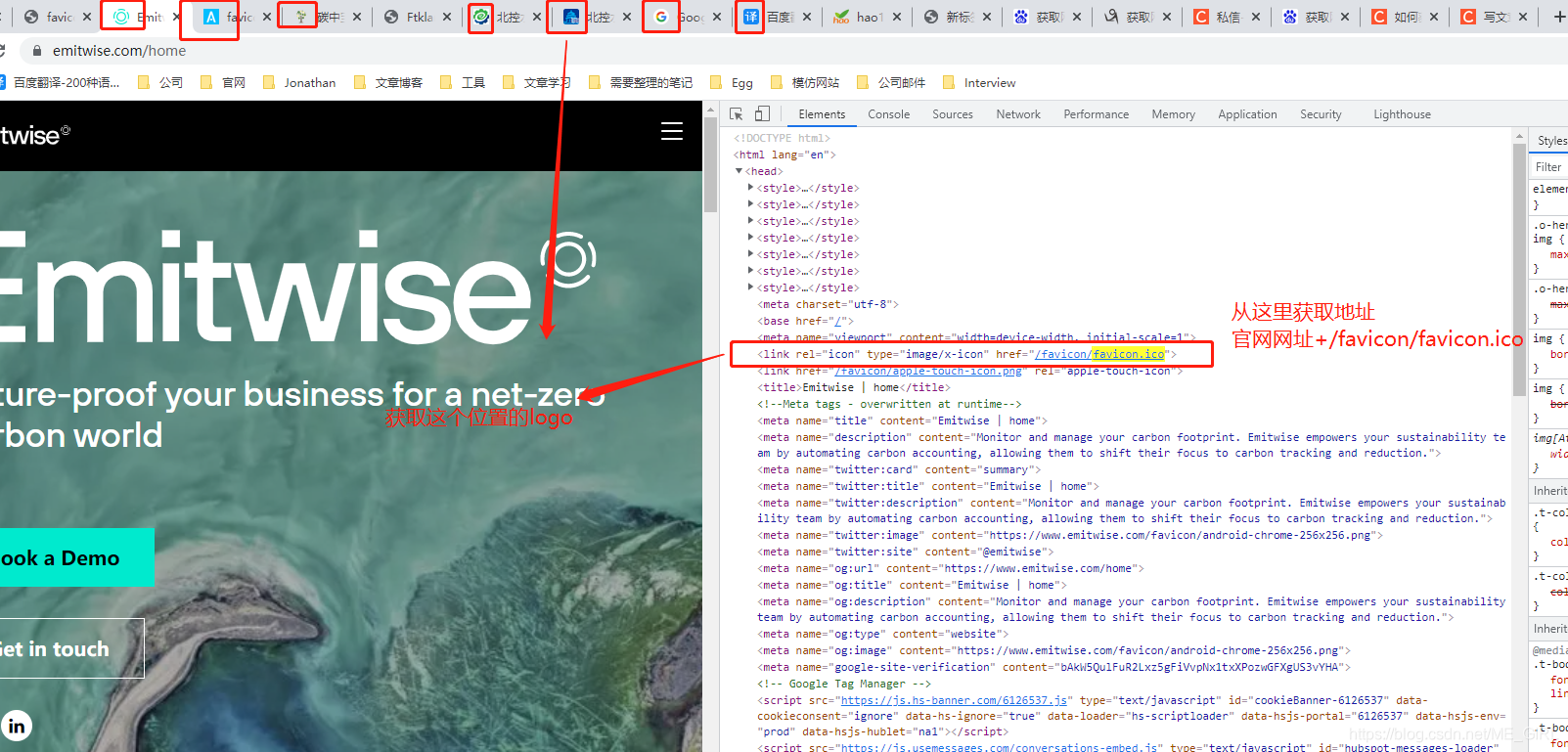Viewport: 1568px width, 752px height.
Task: Activate the inspect element picker in DevTools
Action: click(737, 114)
